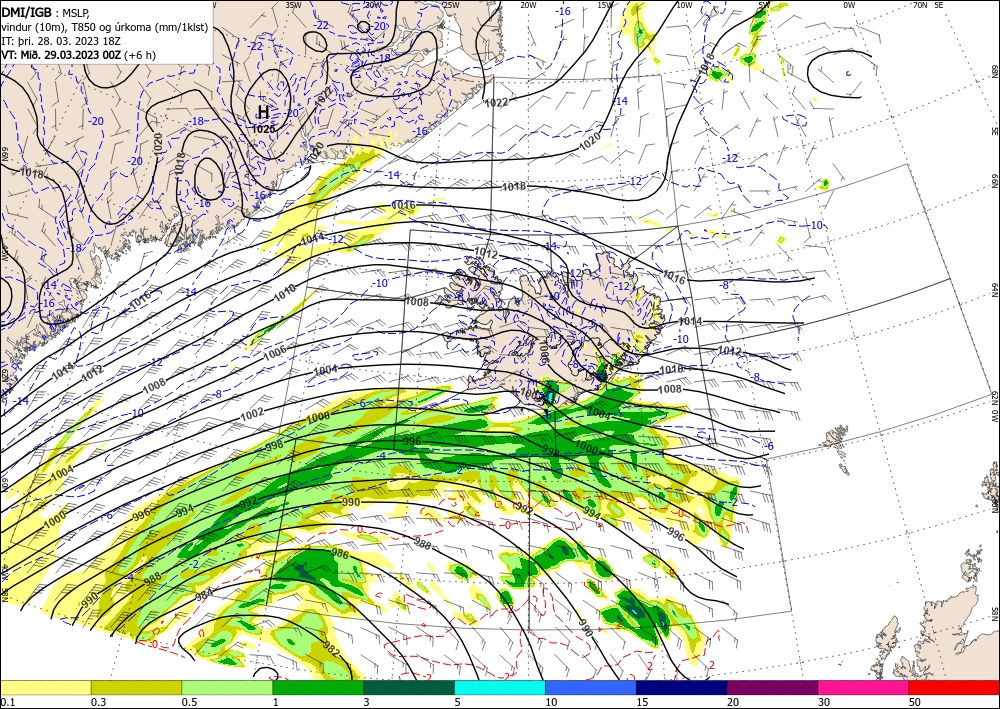Pick the blue 10–15 legend color segment
Screen dimensions: 1000x709
click(591, 687)
